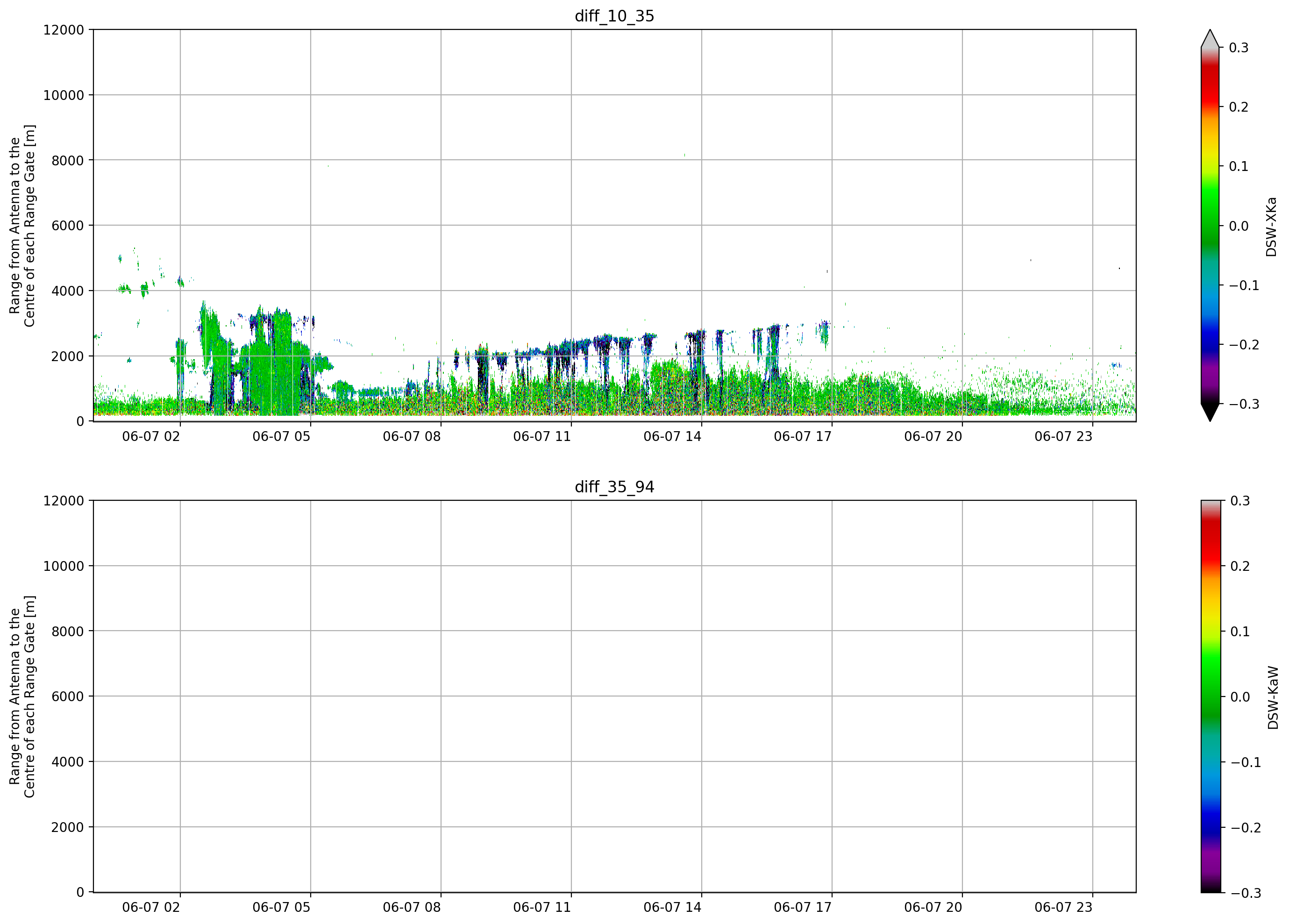Click '06-07 14' time label under diff_10_35
Image resolution: width=1289 pixels, height=924 pixels.
672,436
